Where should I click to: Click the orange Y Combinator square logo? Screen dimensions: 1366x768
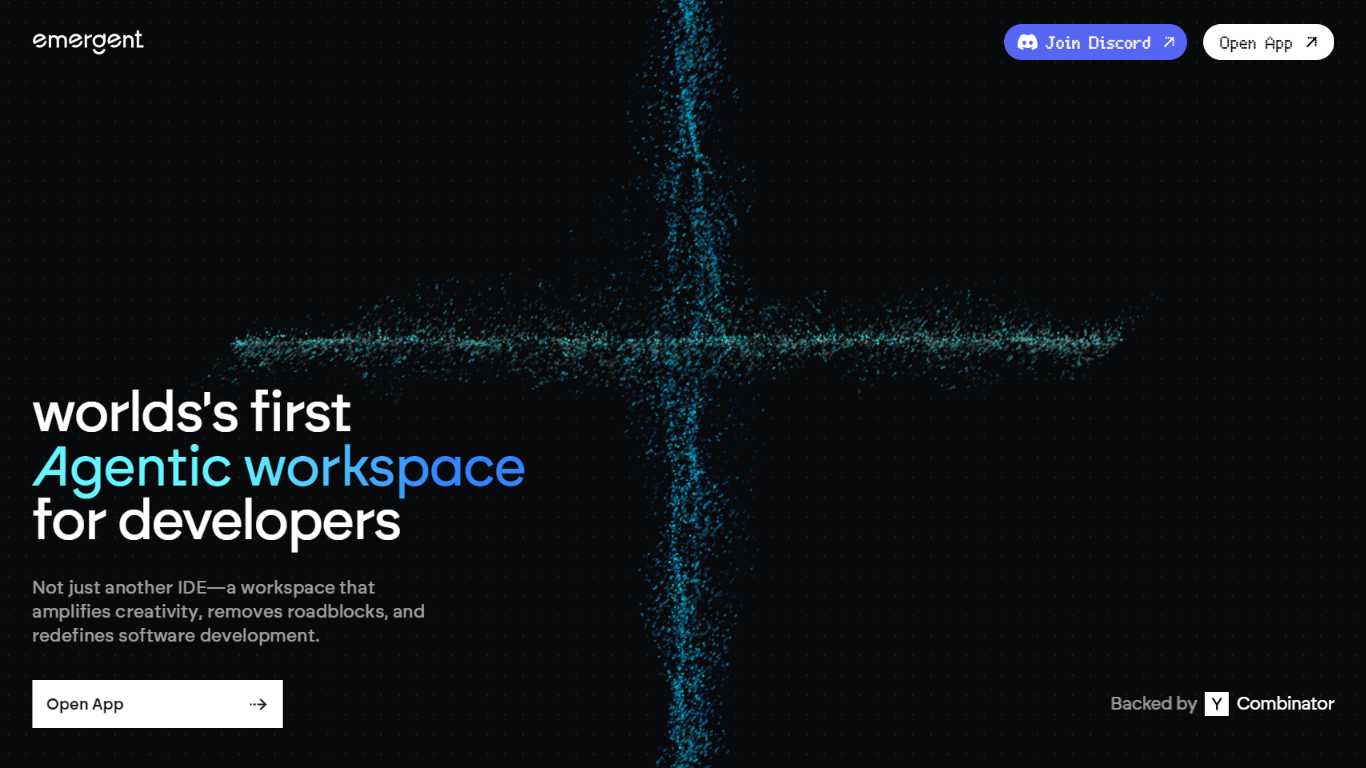1216,703
